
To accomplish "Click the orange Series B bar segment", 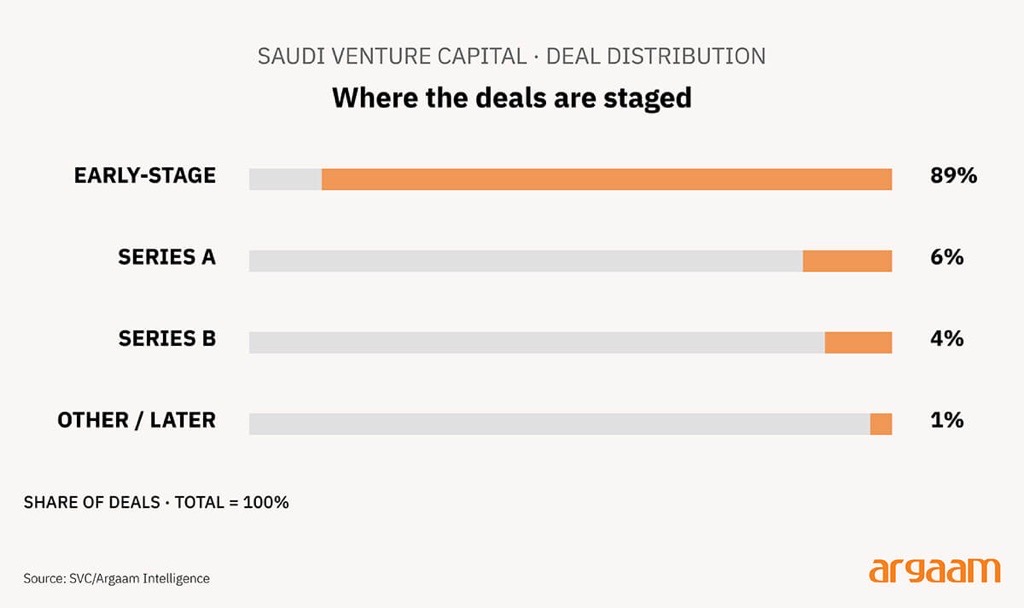I will pos(858,342).
